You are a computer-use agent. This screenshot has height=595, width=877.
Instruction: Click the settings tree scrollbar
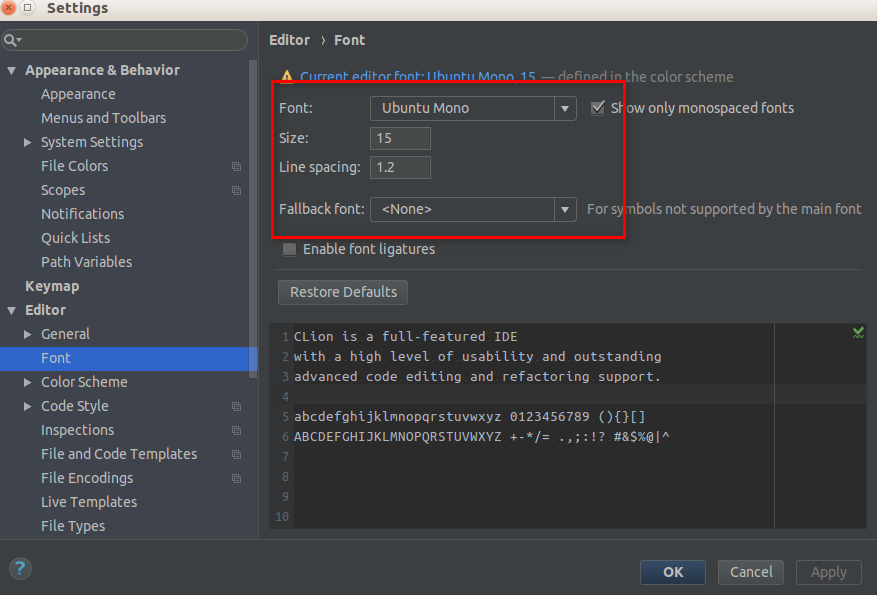pyautogui.click(x=253, y=218)
